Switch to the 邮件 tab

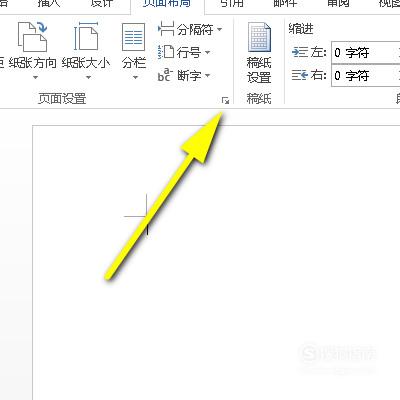pos(285,4)
